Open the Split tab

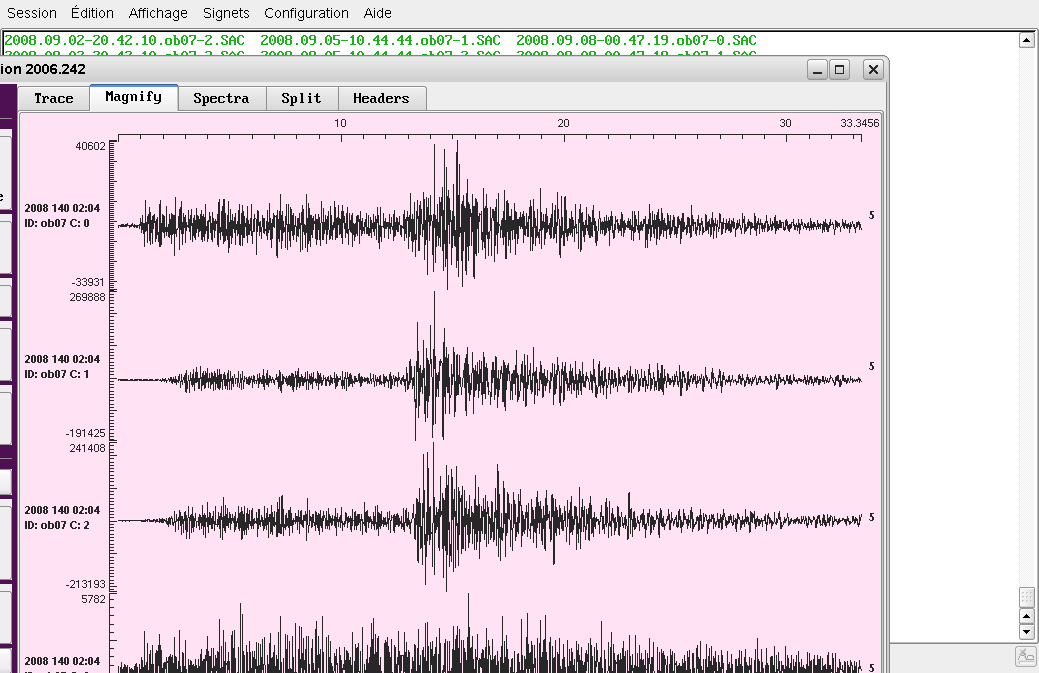[x=301, y=98]
